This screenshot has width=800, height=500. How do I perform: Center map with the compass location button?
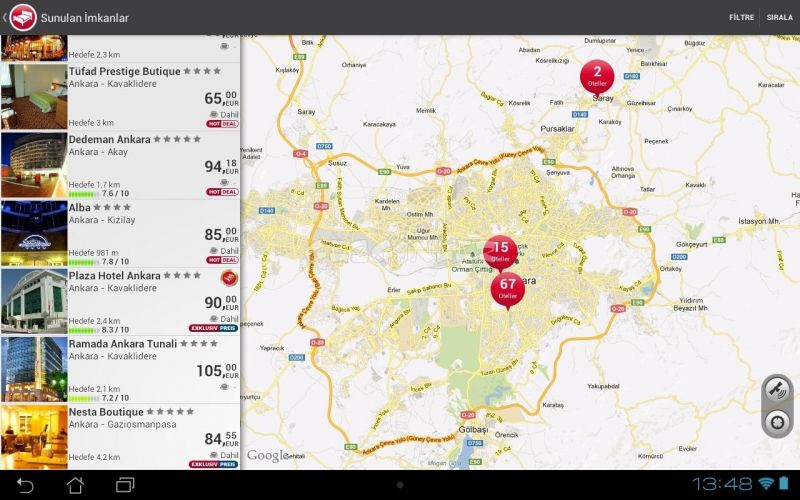point(777,422)
